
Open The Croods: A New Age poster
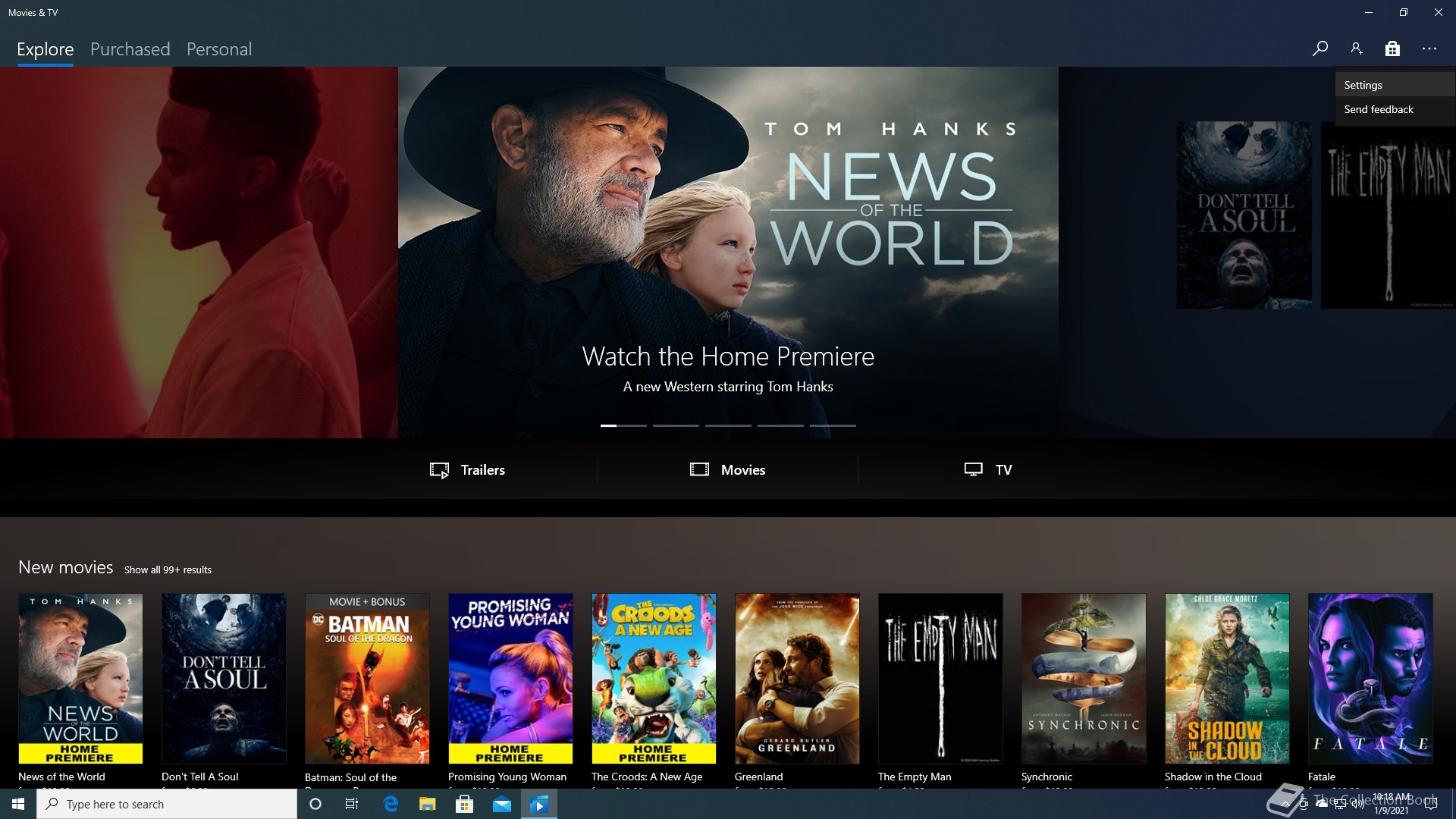pos(654,678)
